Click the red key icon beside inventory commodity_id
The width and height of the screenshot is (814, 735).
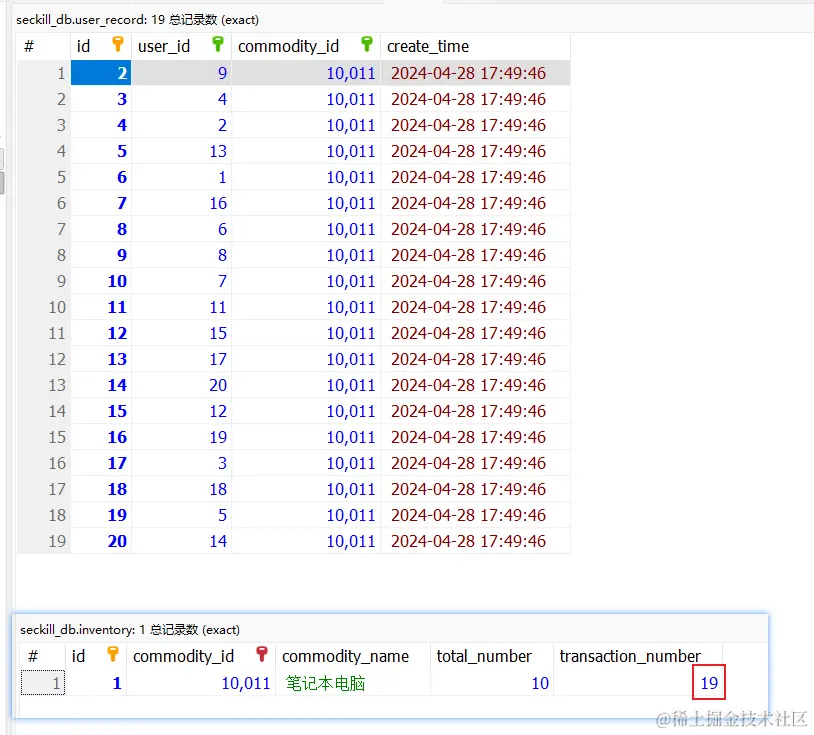pyautogui.click(x=262, y=654)
